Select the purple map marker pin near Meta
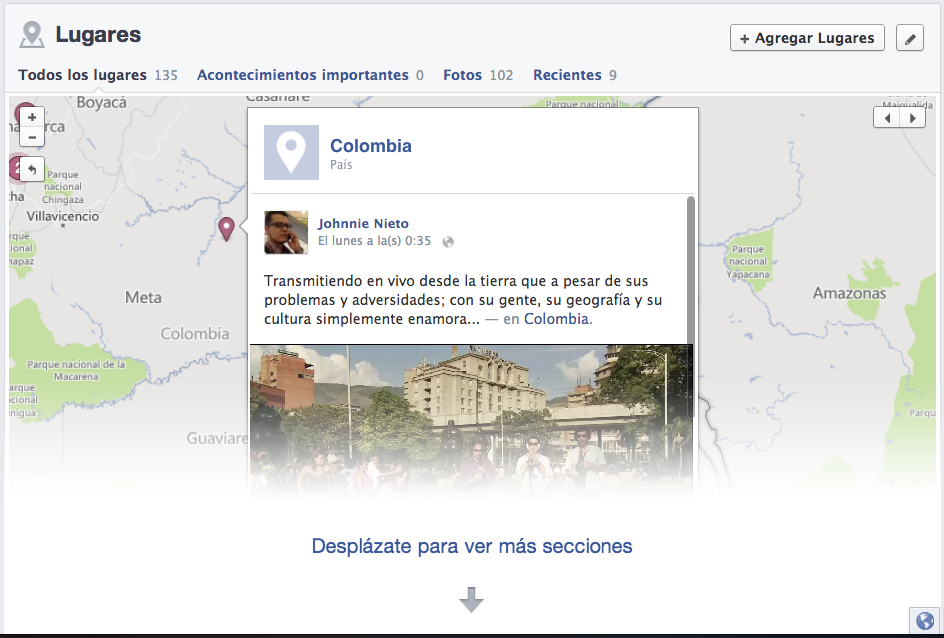The image size is (944, 638). 226,229
